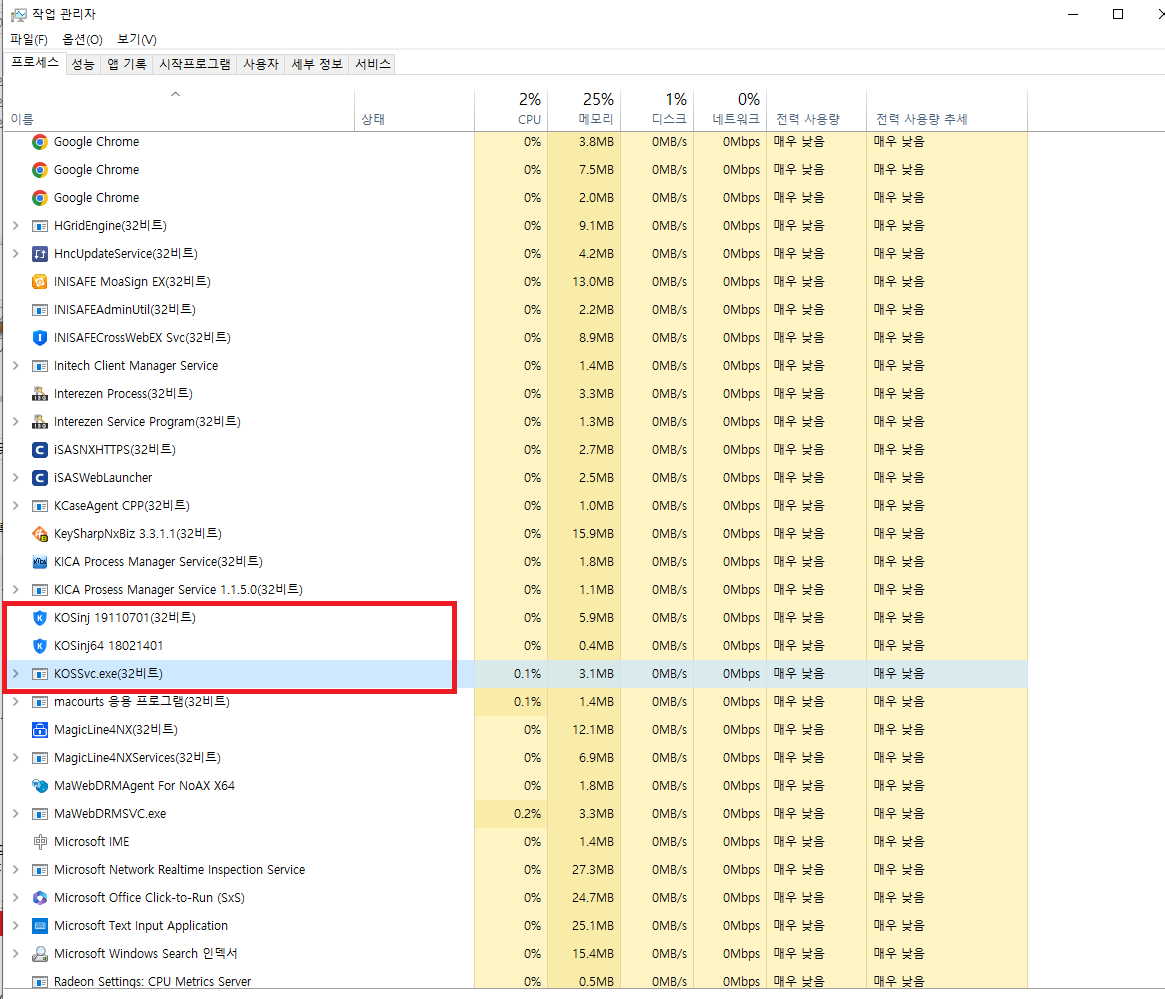The height and width of the screenshot is (999, 1165).
Task: Sort processes by the 네트워크 column header
Action: pos(730,110)
